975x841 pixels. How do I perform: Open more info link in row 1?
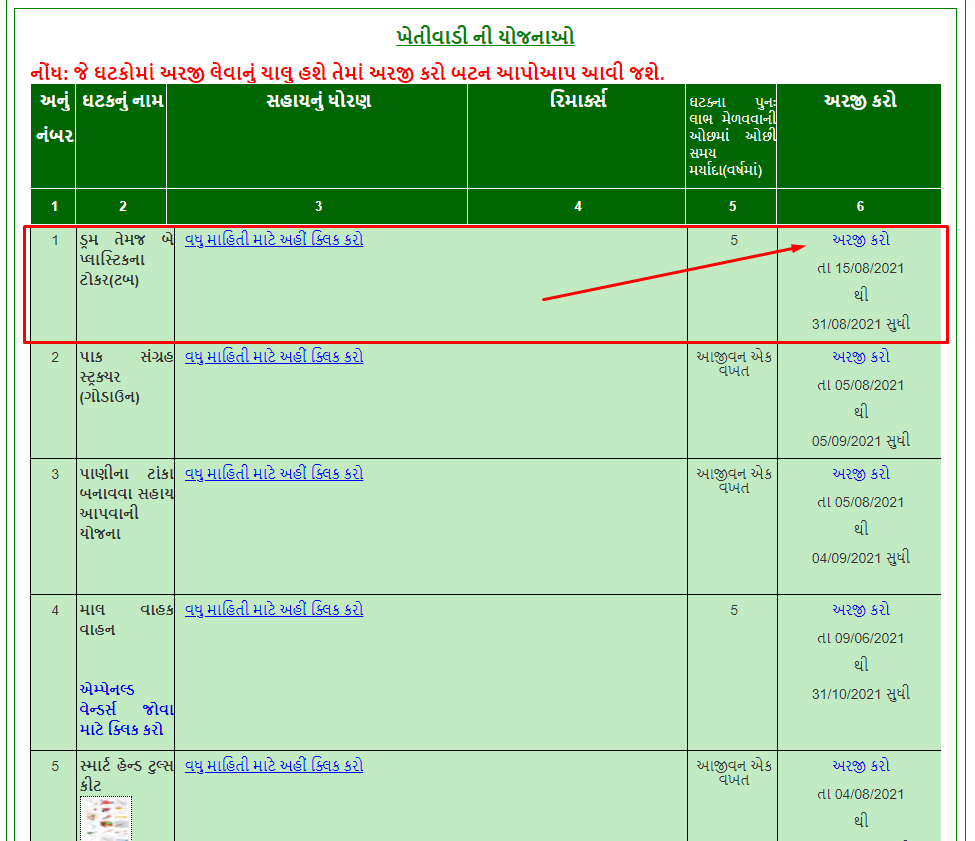tap(274, 239)
